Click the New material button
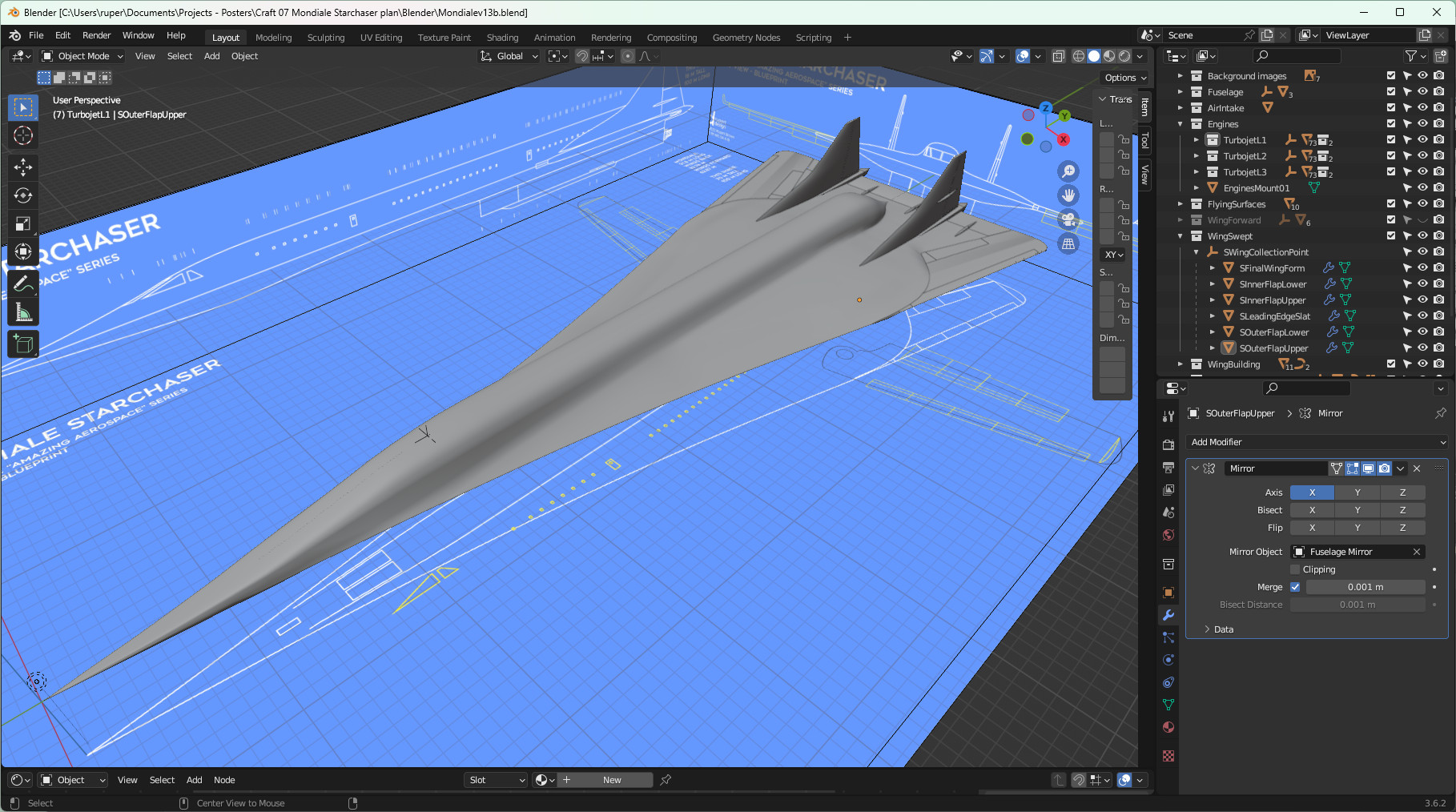 pos(605,780)
